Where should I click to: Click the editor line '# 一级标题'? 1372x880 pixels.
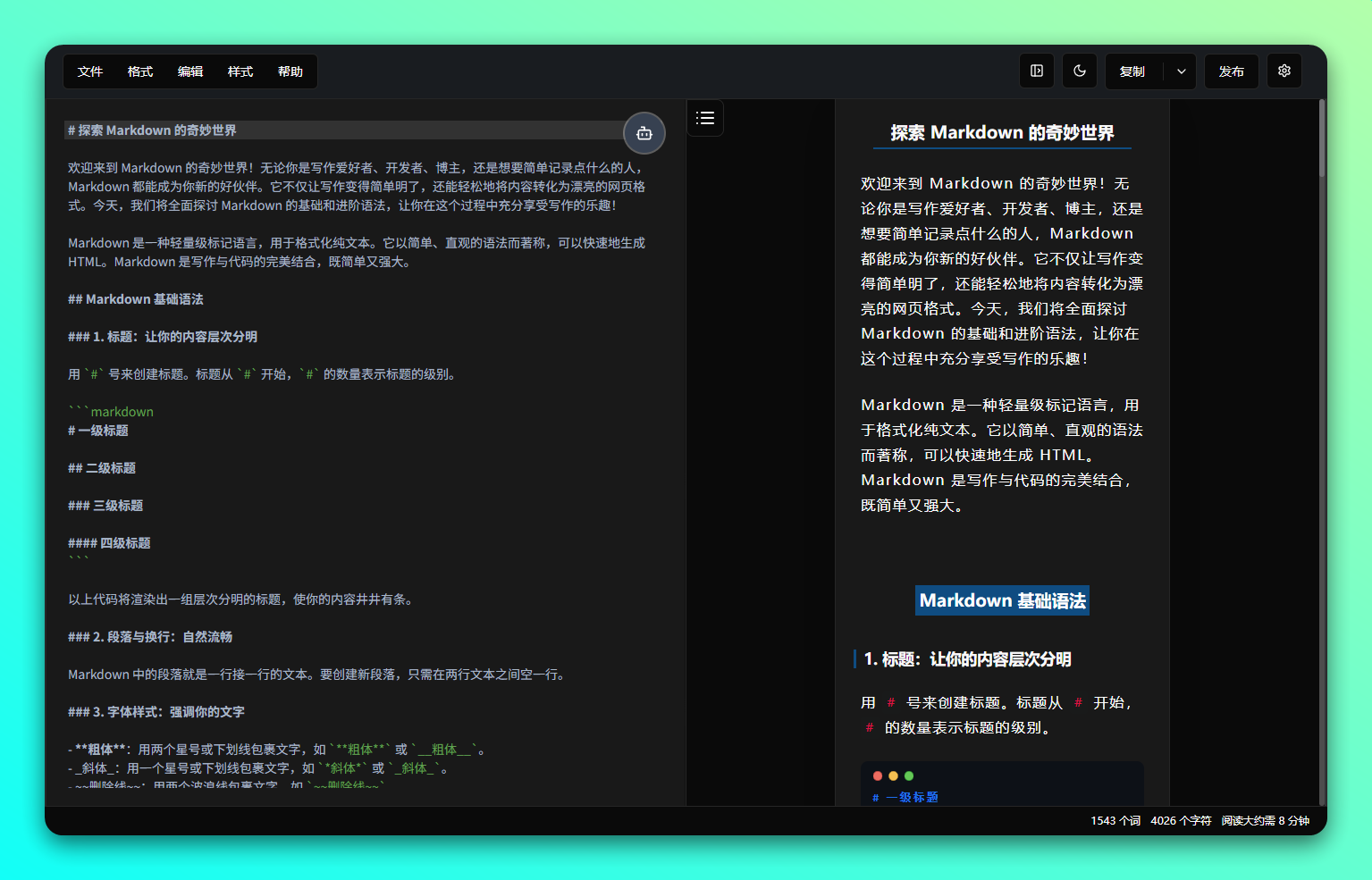point(98,431)
